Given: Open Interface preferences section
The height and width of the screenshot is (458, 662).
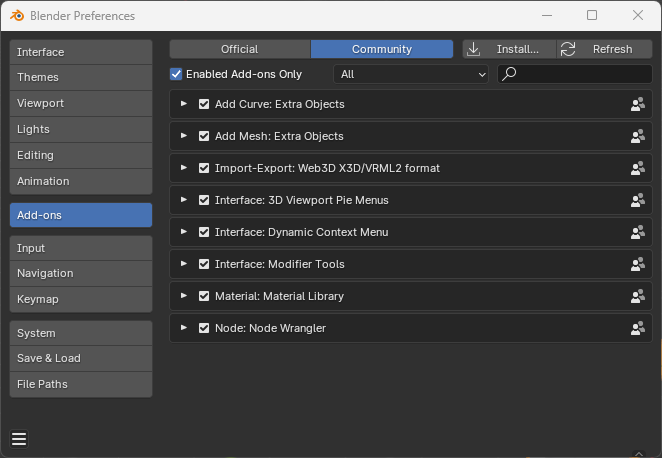Looking at the screenshot, I should pos(81,52).
